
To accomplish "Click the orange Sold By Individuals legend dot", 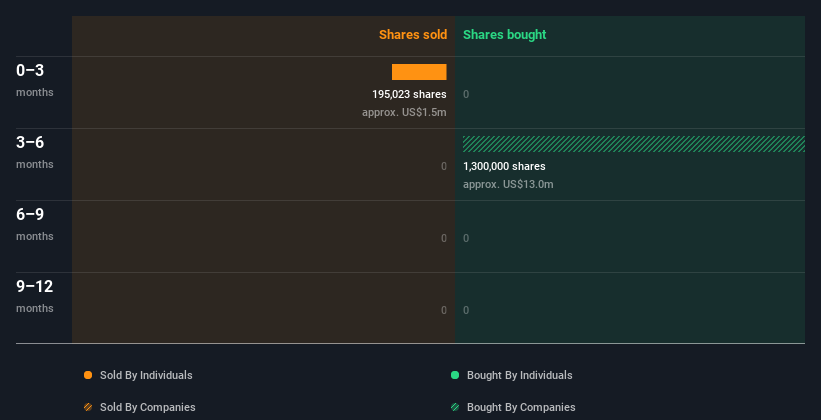I will (88, 375).
